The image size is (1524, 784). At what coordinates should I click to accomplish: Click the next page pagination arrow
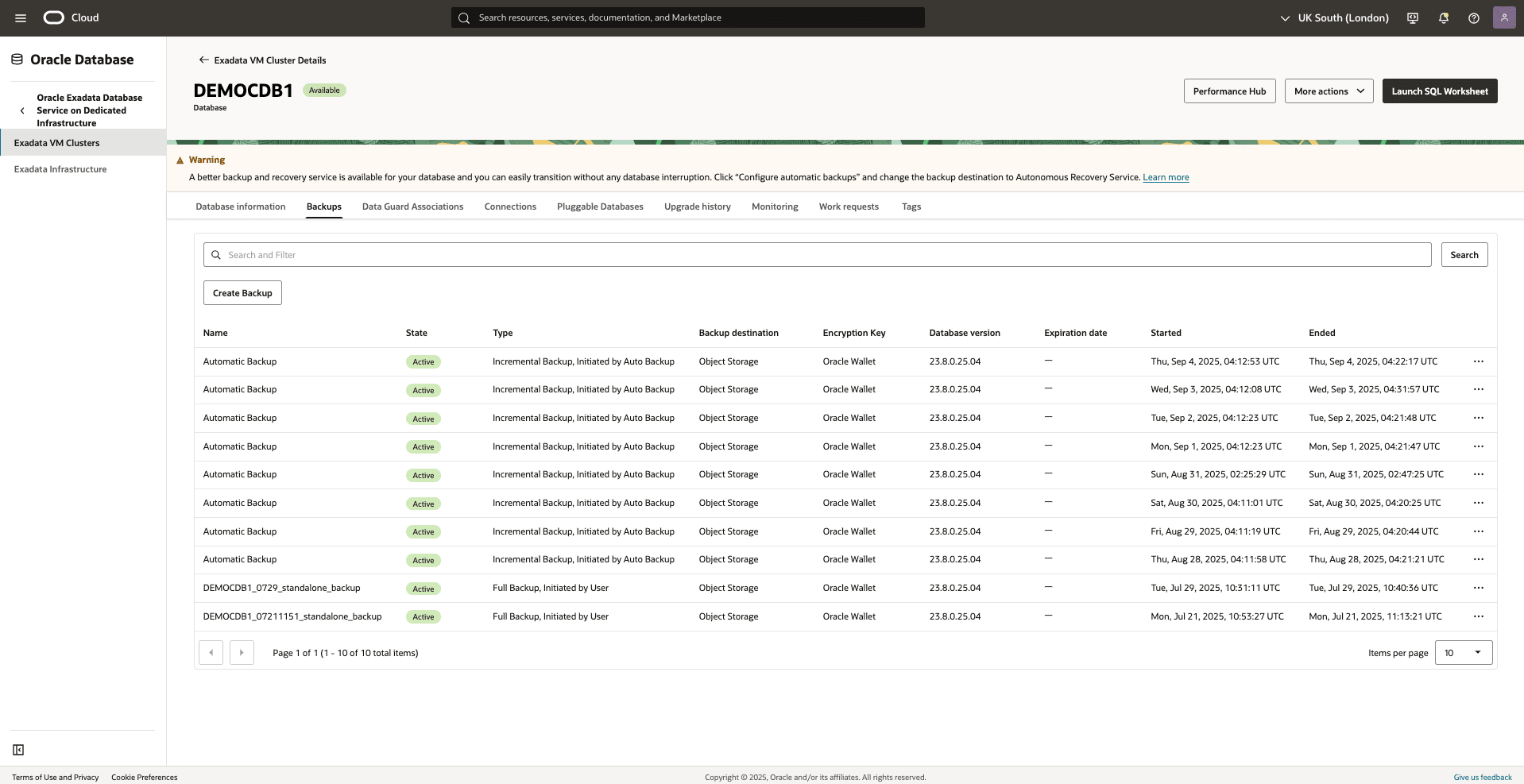[x=242, y=652]
